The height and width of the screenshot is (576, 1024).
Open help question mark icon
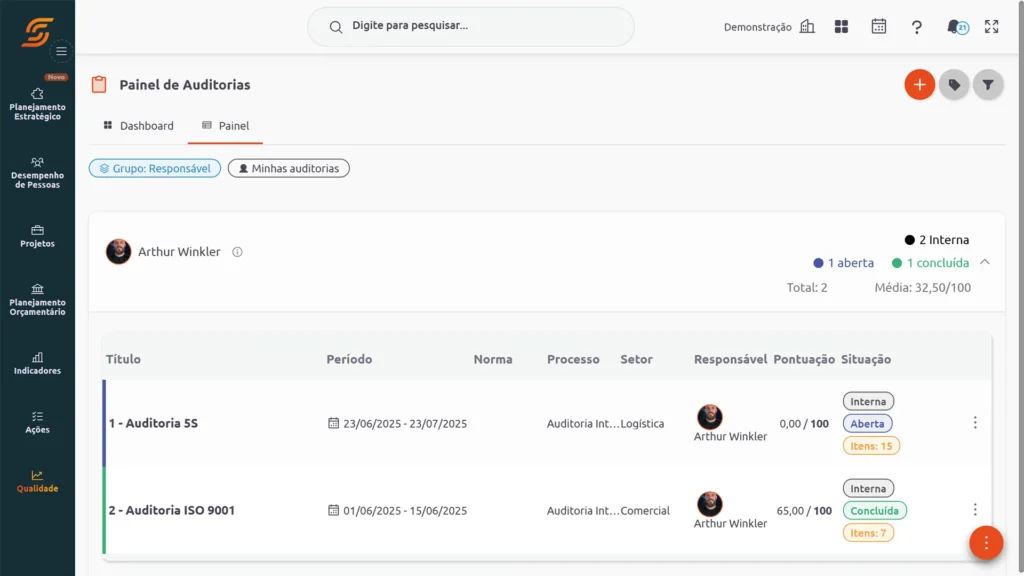[917, 27]
